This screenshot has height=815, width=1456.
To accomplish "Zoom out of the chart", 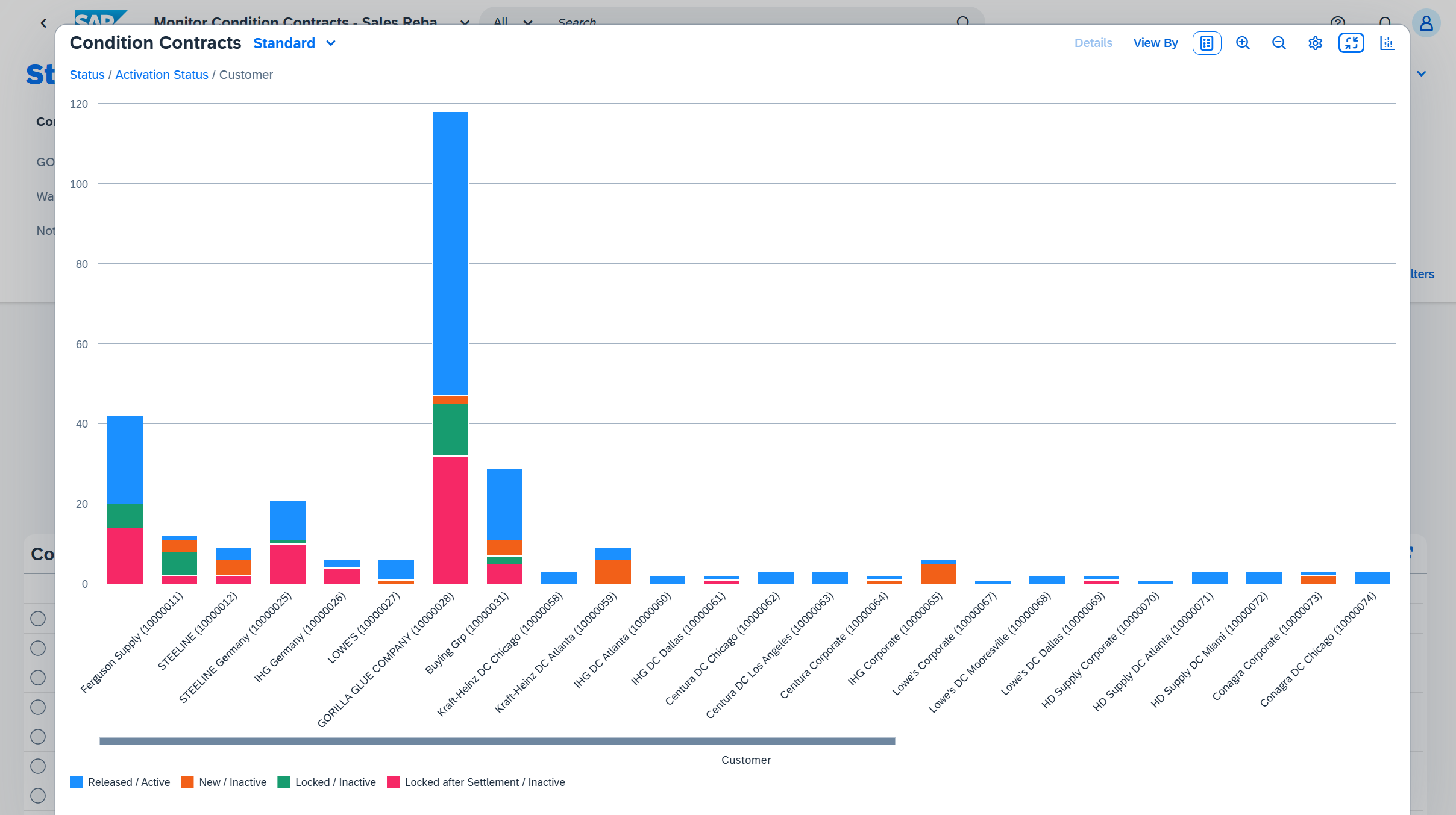I will (1279, 43).
